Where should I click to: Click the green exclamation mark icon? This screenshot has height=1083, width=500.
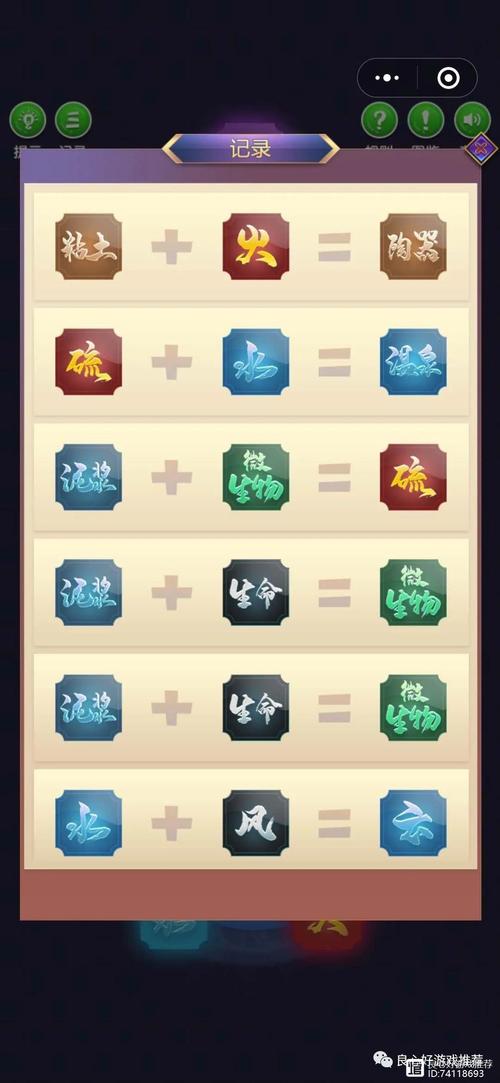point(425,120)
